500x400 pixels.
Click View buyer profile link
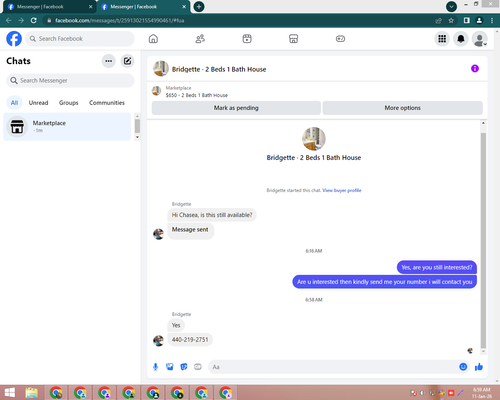click(342, 190)
